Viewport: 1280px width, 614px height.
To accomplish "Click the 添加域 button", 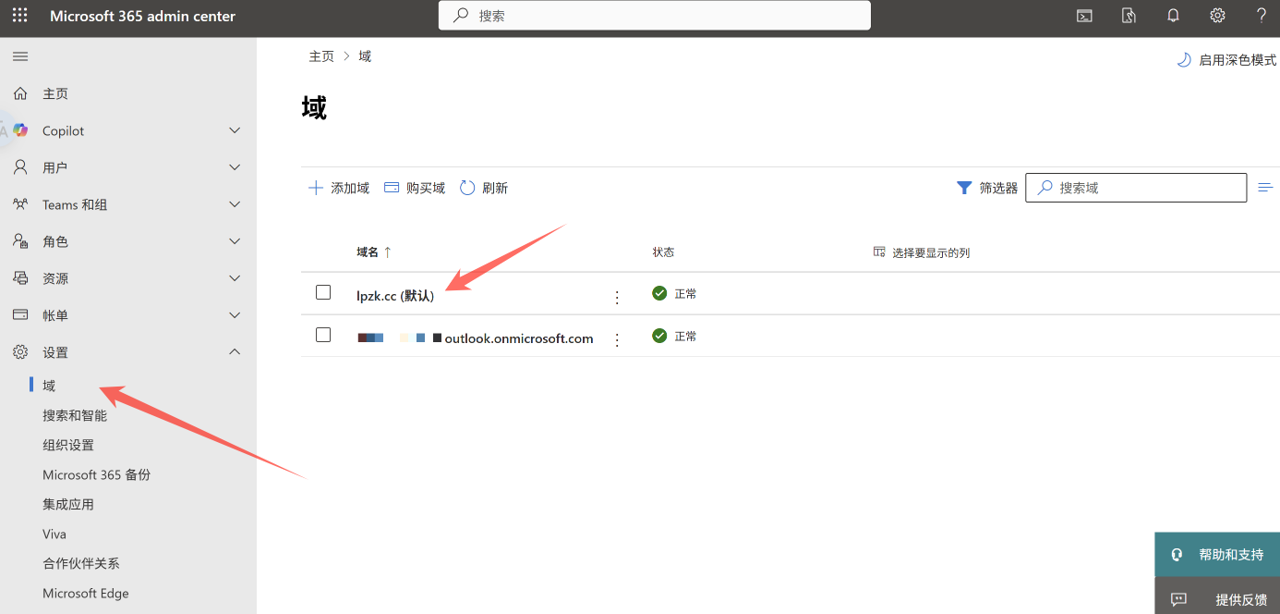I will pyautogui.click(x=339, y=188).
